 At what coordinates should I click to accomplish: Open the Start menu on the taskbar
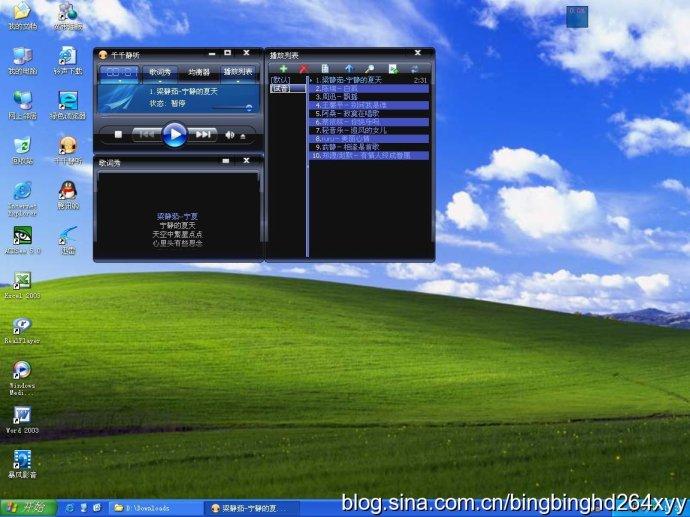click(x=28, y=507)
